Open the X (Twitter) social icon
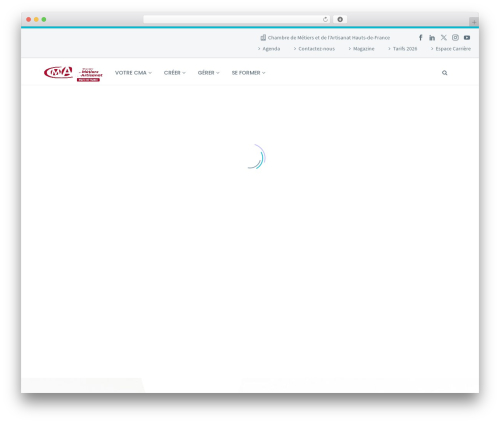The image size is (500, 423). pyautogui.click(x=444, y=38)
